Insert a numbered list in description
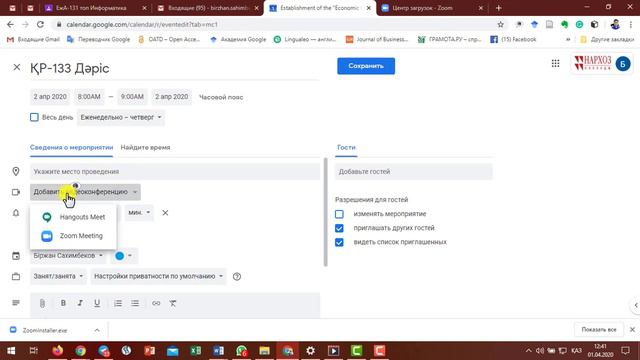This screenshot has height=360, width=640. (x=118, y=303)
